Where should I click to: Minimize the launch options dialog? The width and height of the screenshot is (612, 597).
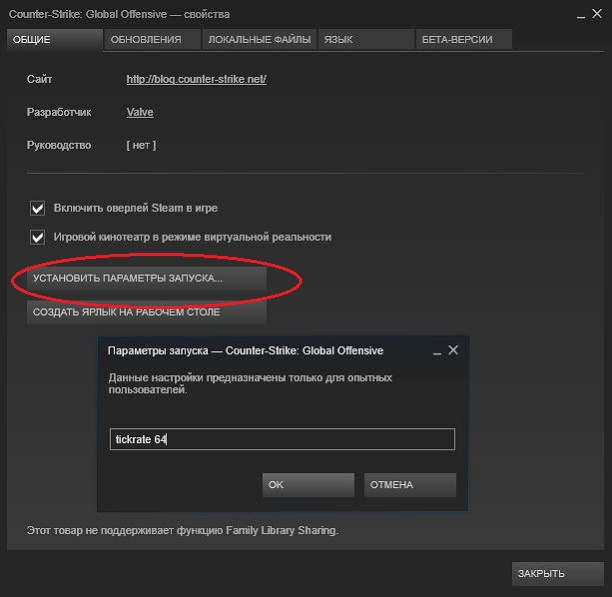point(437,353)
